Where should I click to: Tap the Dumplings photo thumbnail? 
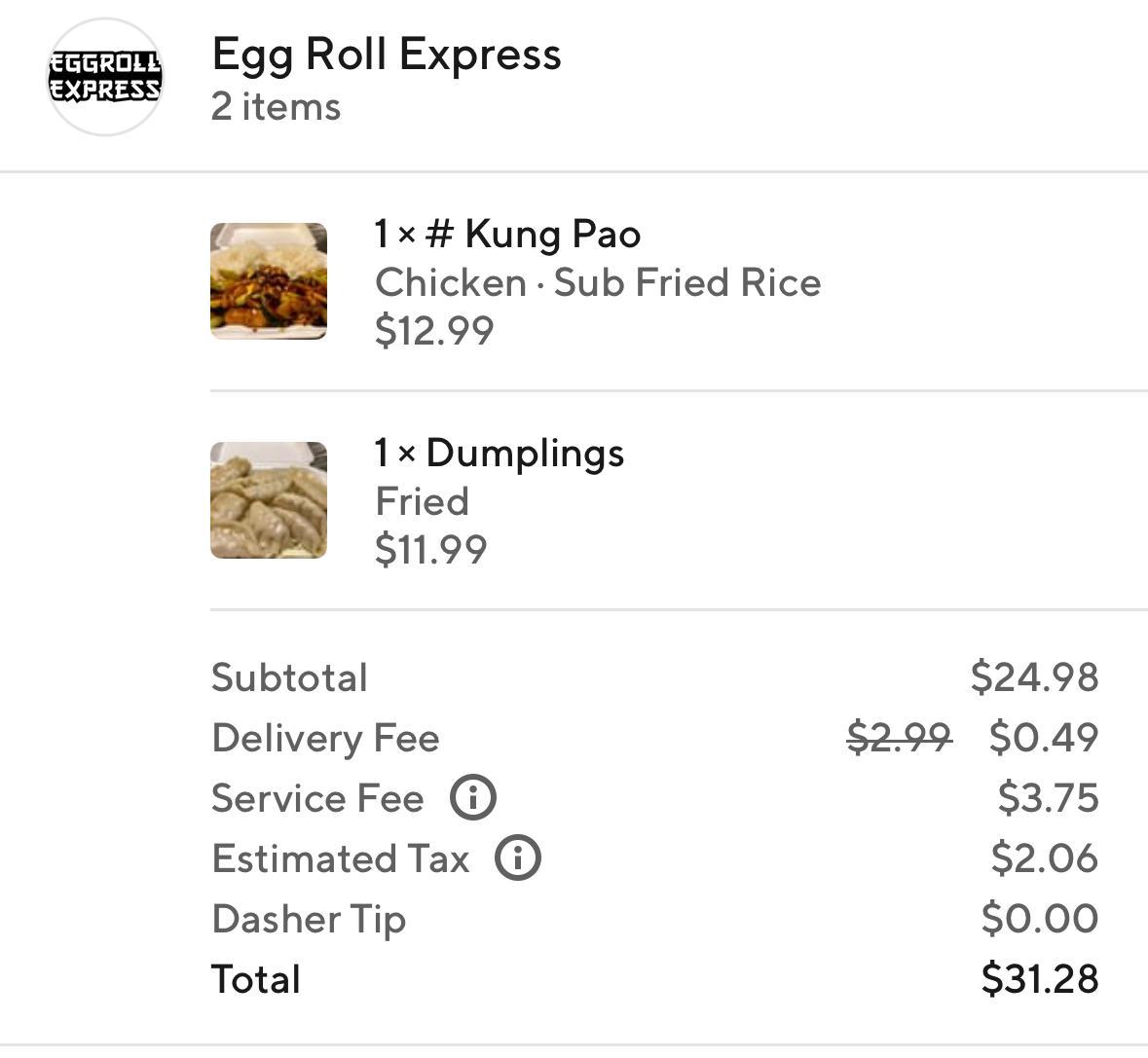[269, 500]
